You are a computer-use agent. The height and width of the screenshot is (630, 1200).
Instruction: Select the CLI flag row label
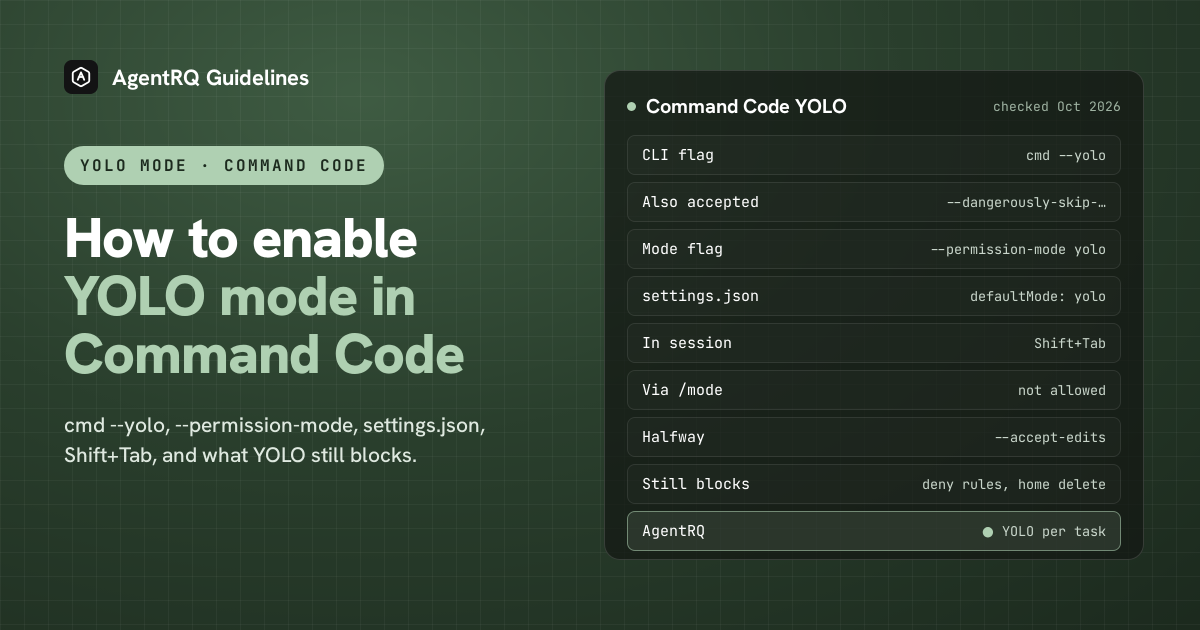[x=678, y=155]
